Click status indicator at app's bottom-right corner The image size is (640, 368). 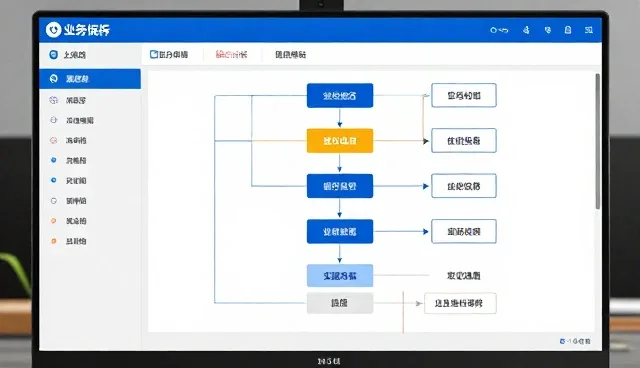575,341
